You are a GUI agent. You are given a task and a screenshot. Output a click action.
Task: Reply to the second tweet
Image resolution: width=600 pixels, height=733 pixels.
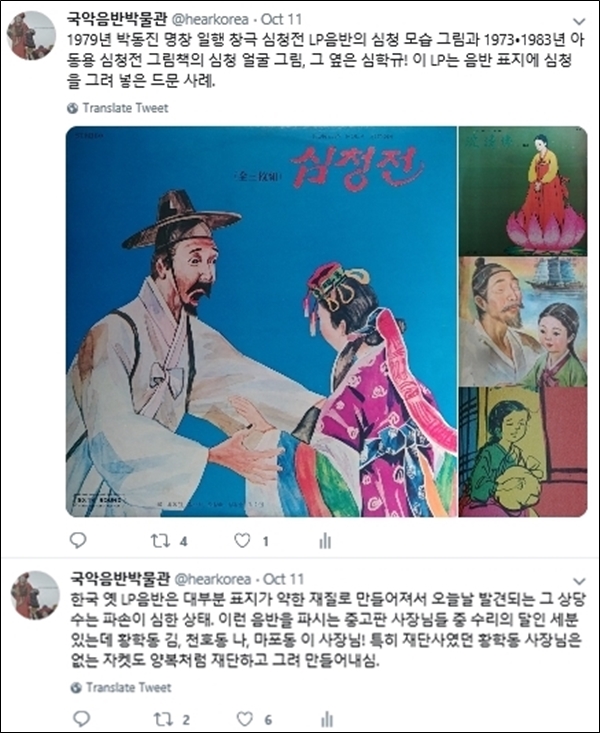click(x=82, y=719)
